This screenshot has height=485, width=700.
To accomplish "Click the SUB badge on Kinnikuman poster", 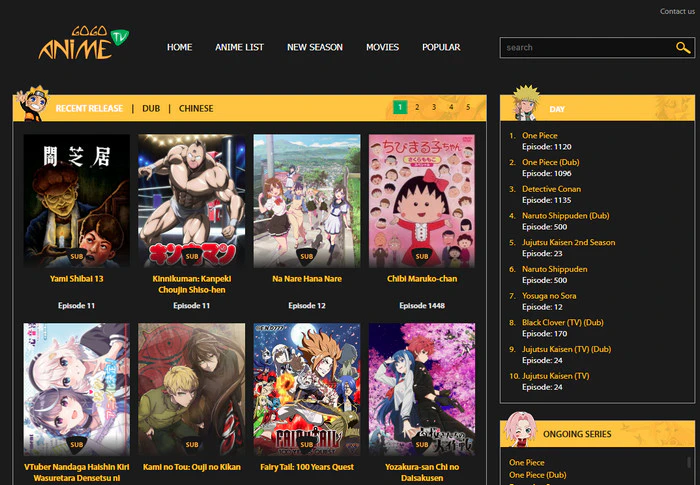I will [x=192, y=256].
